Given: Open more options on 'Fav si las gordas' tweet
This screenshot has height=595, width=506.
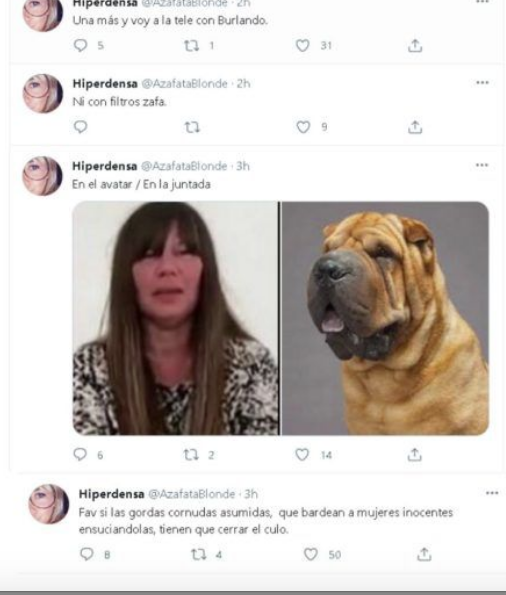Looking at the screenshot, I should point(492,493).
